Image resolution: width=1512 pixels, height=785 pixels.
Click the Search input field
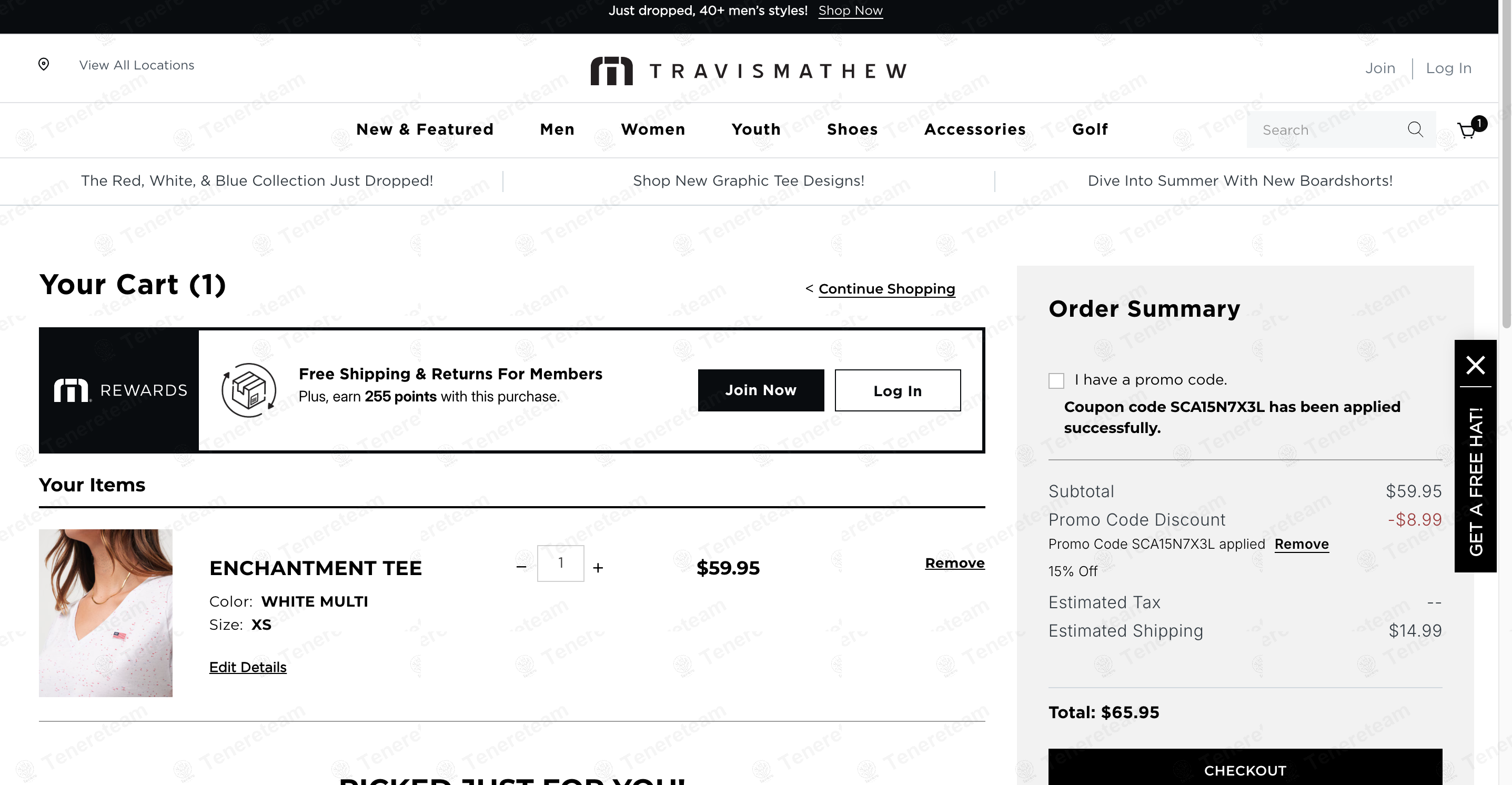tap(1326, 129)
